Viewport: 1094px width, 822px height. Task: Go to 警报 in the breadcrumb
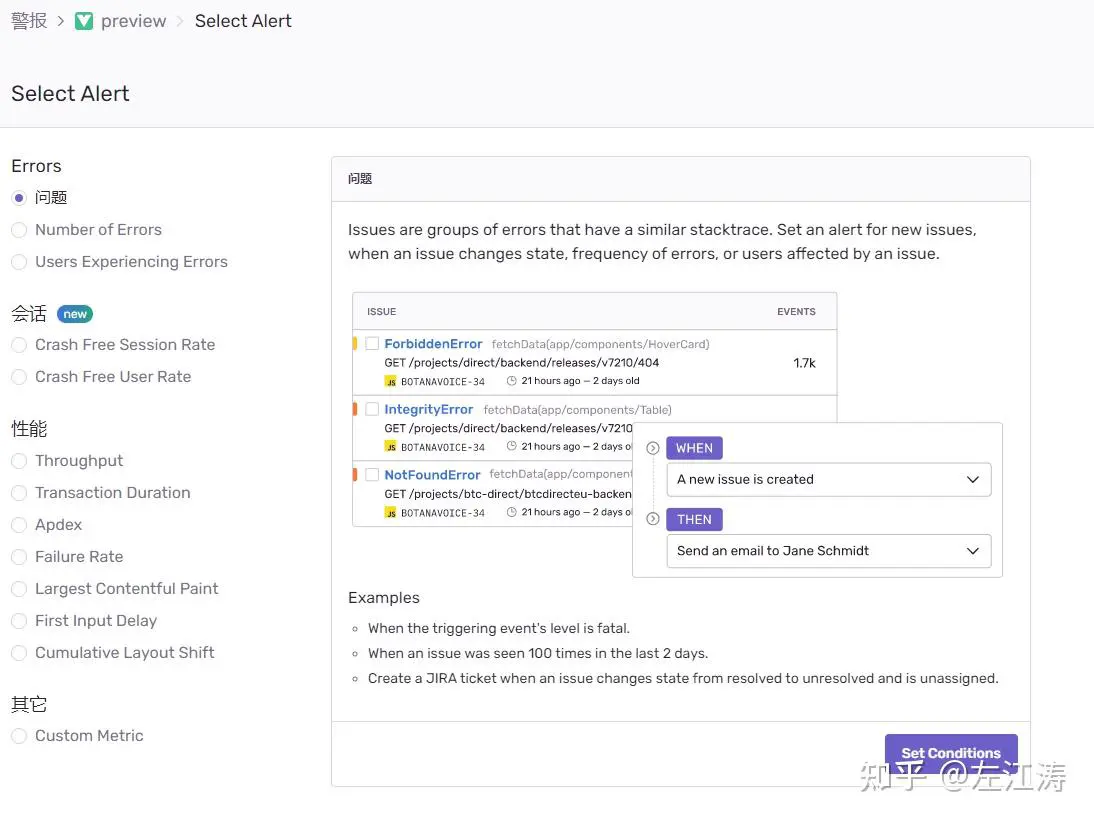pos(29,21)
